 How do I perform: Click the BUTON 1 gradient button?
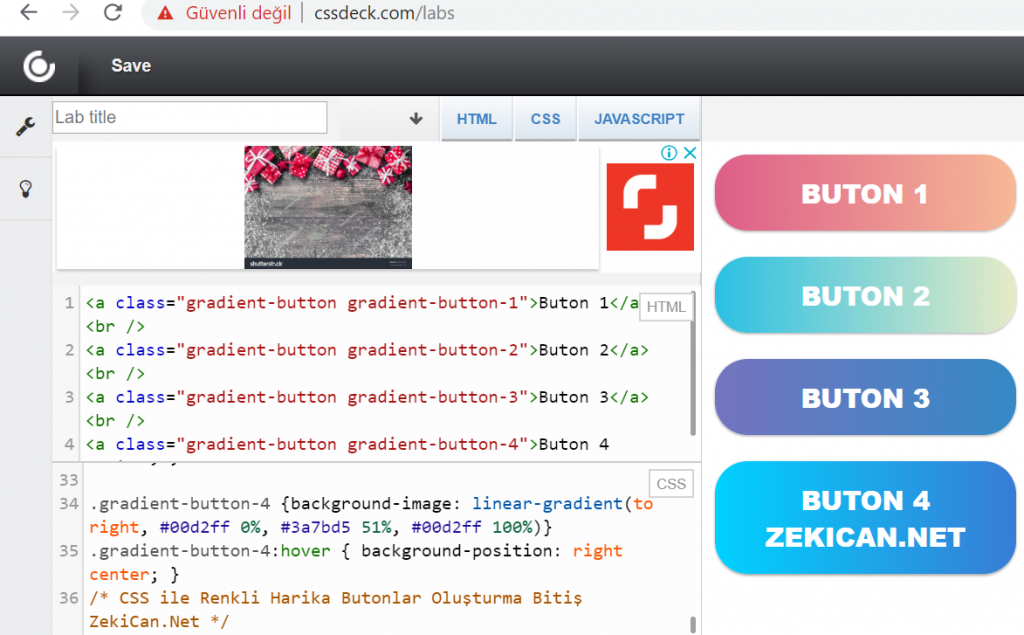coord(864,194)
